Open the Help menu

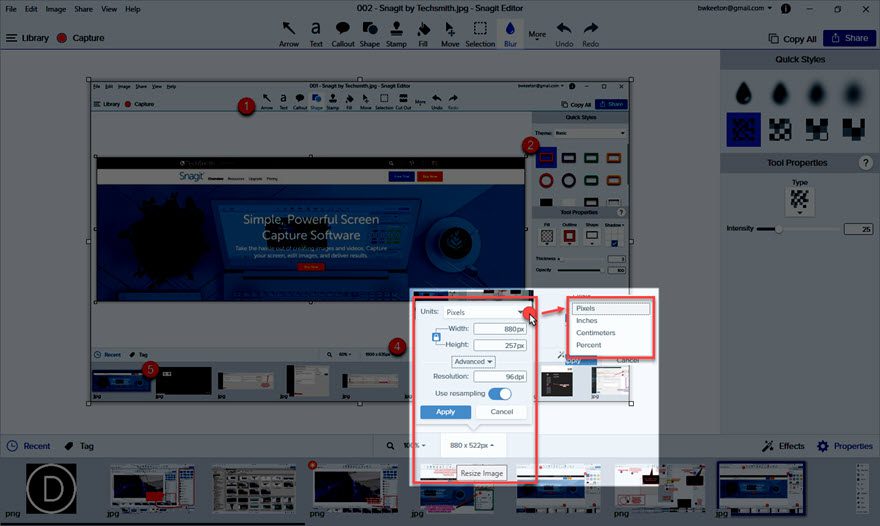coord(133,9)
